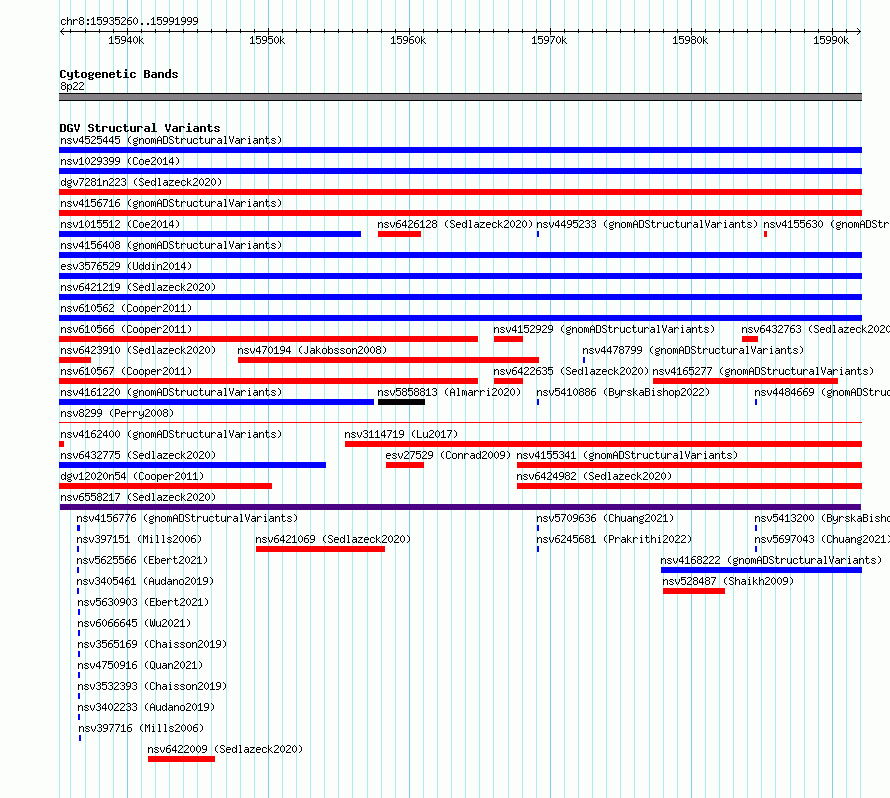Open nsv6421219 (Sedlazeck2020) label
The height and width of the screenshot is (798, 890).
click(138, 287)
